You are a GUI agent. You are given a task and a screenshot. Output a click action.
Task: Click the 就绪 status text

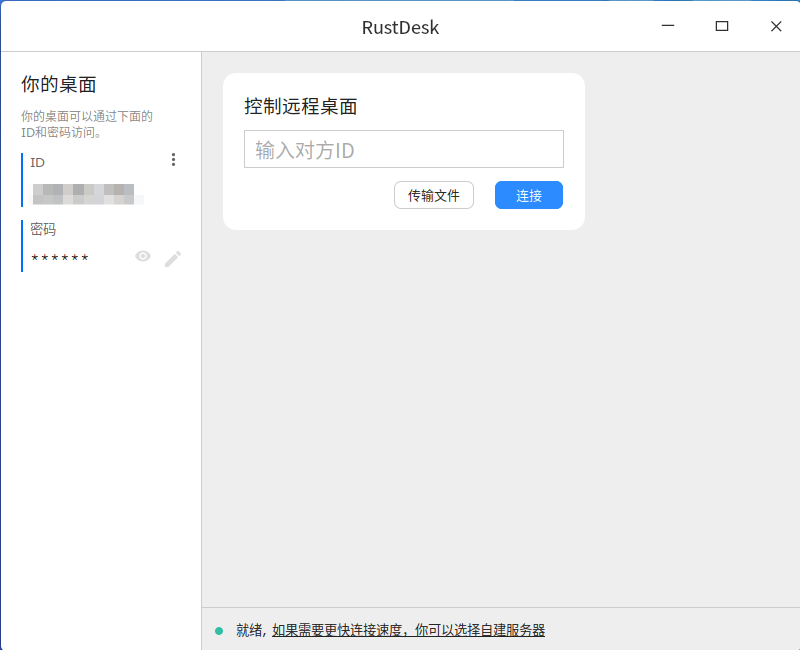pyautogui.click(x=249, y=630)
